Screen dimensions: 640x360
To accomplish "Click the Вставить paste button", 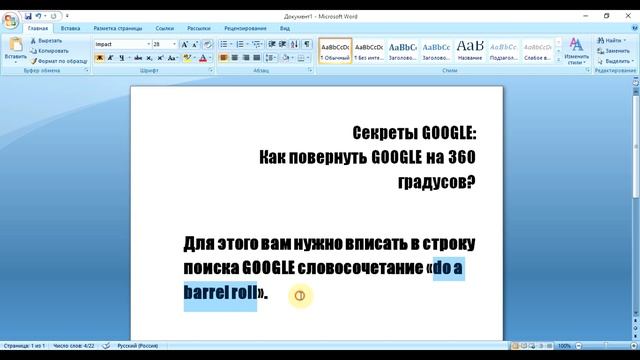I will pyautogui.click(x=16, y=50).
